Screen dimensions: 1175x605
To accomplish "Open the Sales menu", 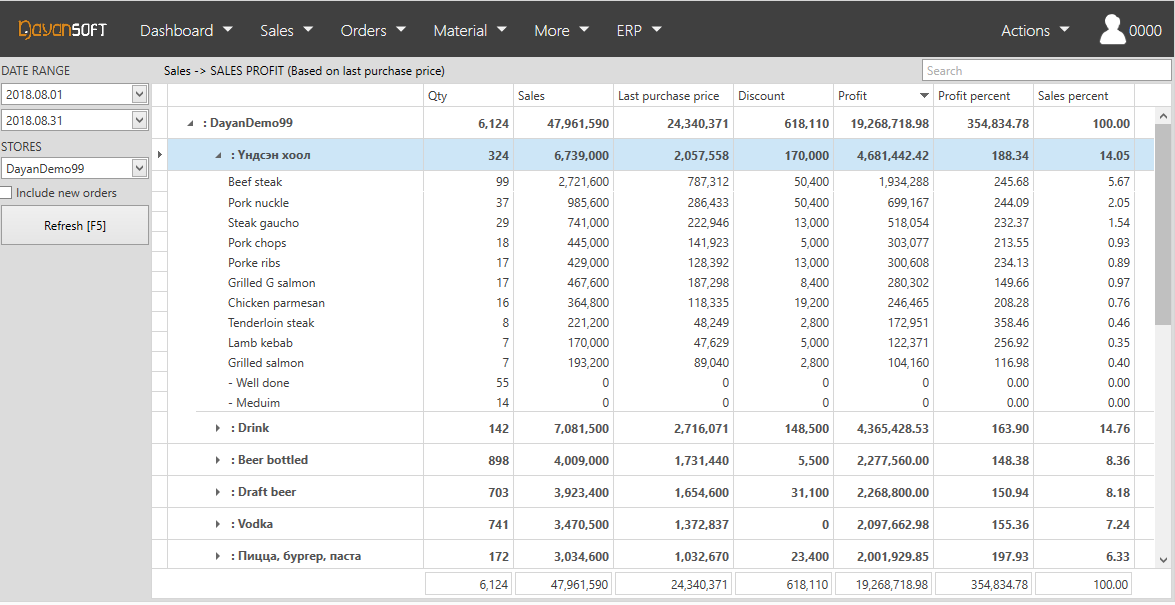I will (x=286, y=30).
